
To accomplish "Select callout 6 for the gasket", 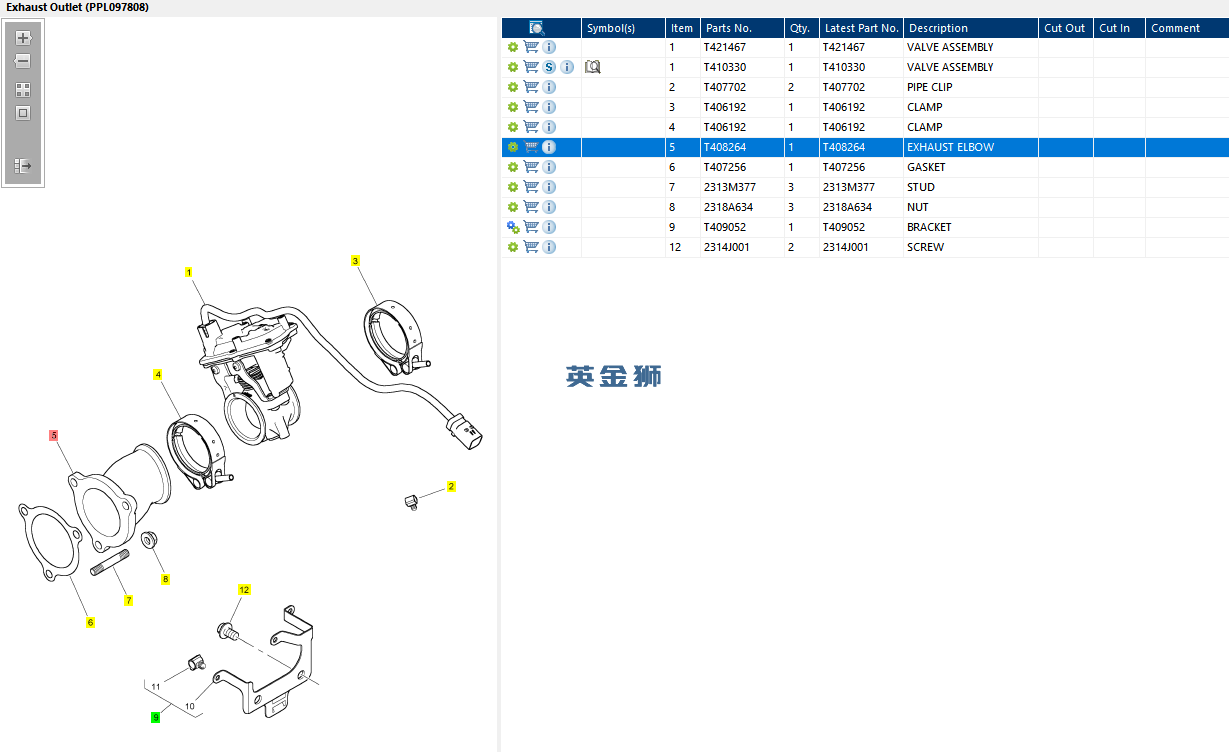I will click(90, 622).
